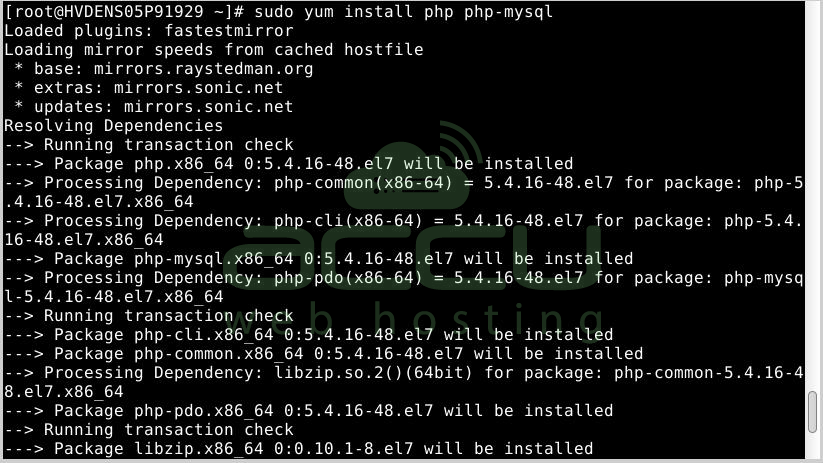Click the empty scrollbar track above the thumb
823x463 pixels.
(812, 200)
